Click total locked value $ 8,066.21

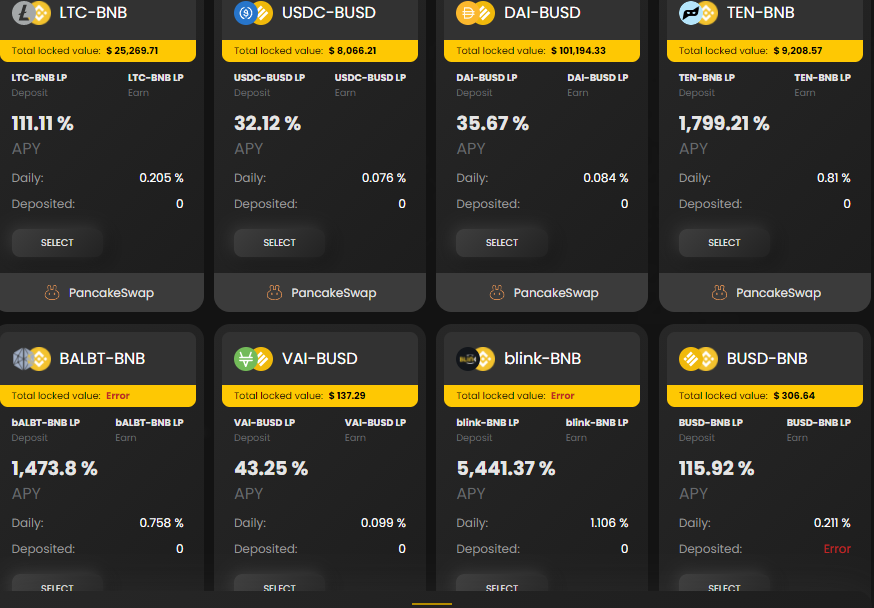(x=352, y=51)
